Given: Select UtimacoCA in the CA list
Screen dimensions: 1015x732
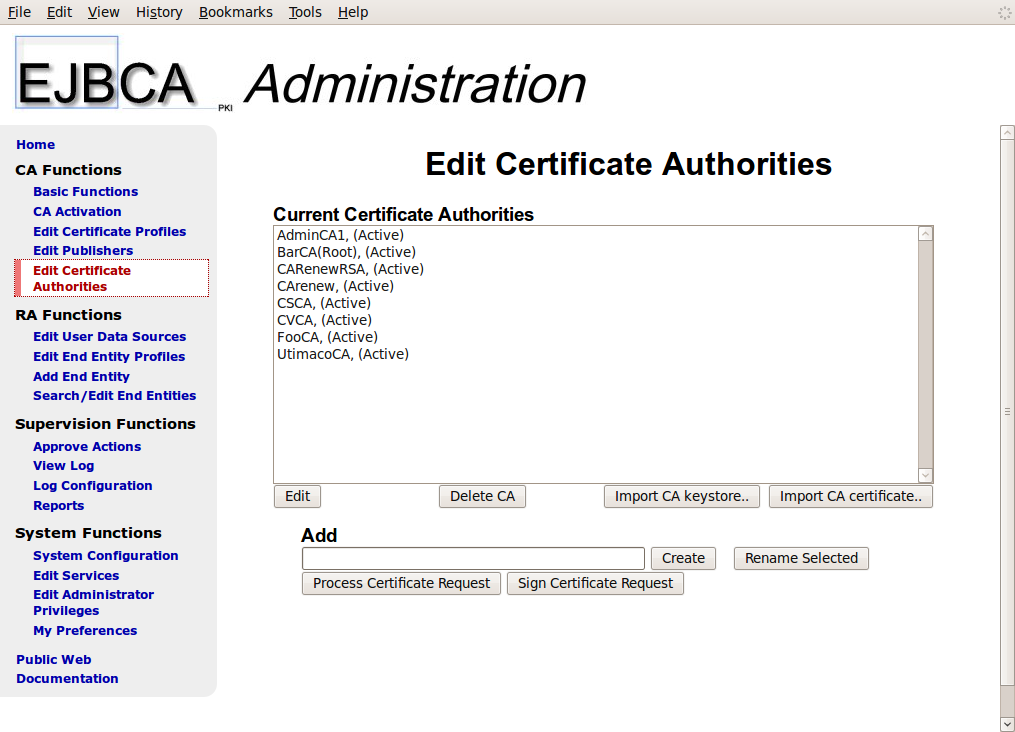Looking at the screenshot, I should [342, 354].
